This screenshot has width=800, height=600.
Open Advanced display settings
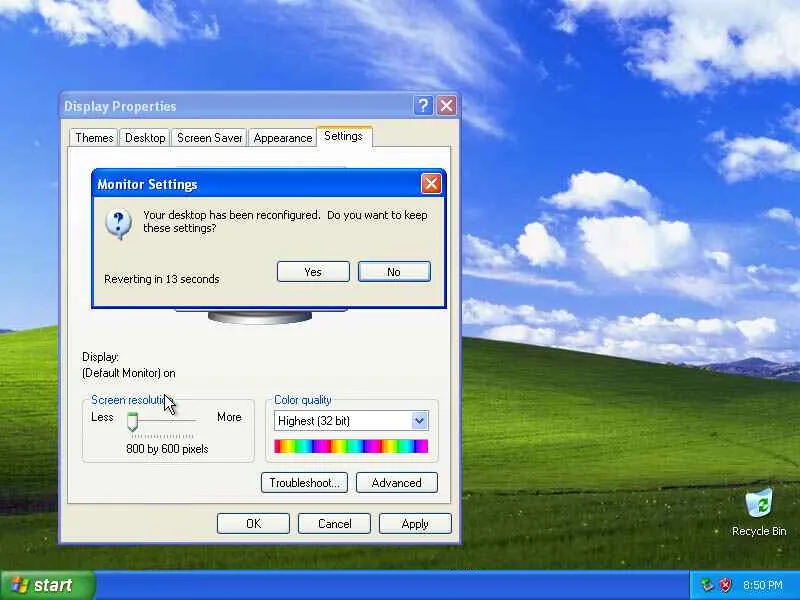[x=396, y=483]
